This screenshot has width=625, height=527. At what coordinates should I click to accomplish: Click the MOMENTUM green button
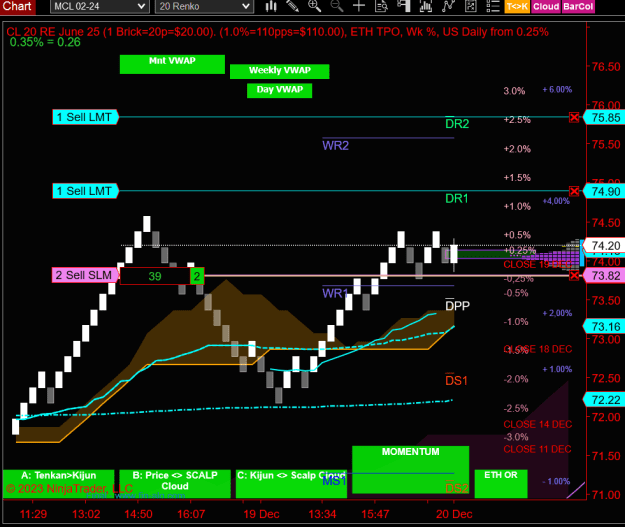pos(411,470)
